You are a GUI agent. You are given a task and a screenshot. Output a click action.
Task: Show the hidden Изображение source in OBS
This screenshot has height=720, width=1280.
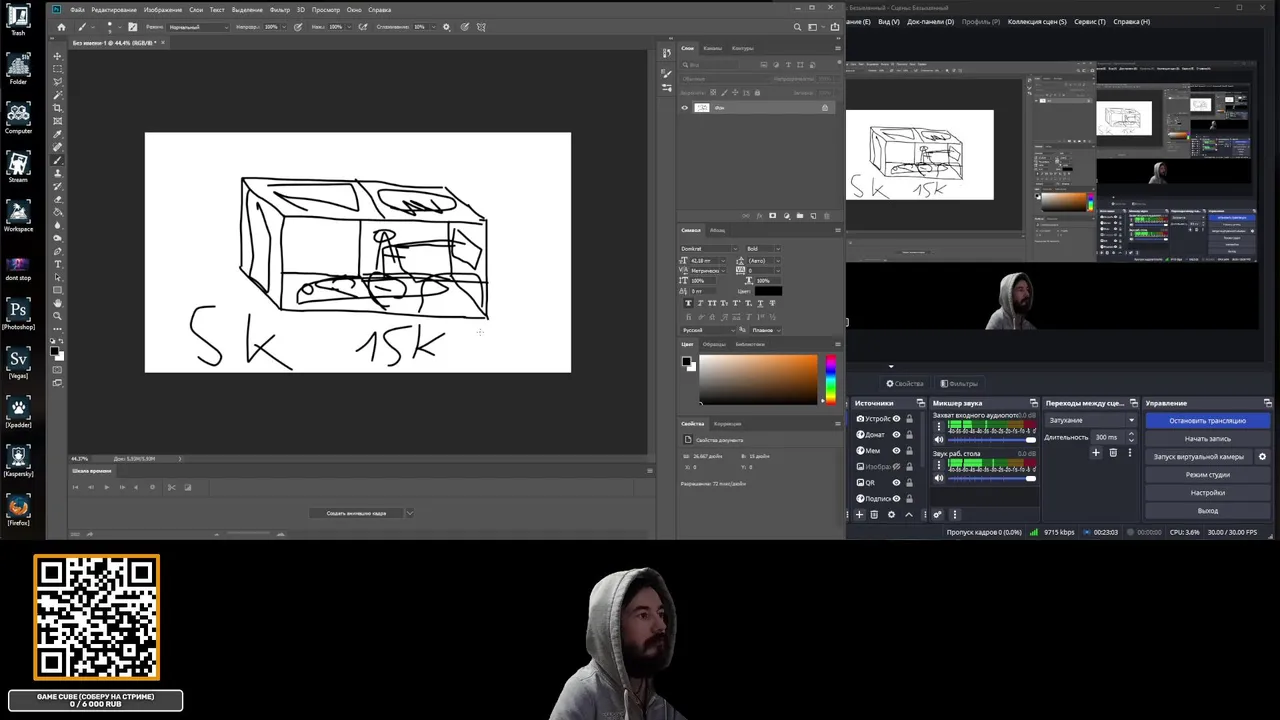[x=896, y=467]
